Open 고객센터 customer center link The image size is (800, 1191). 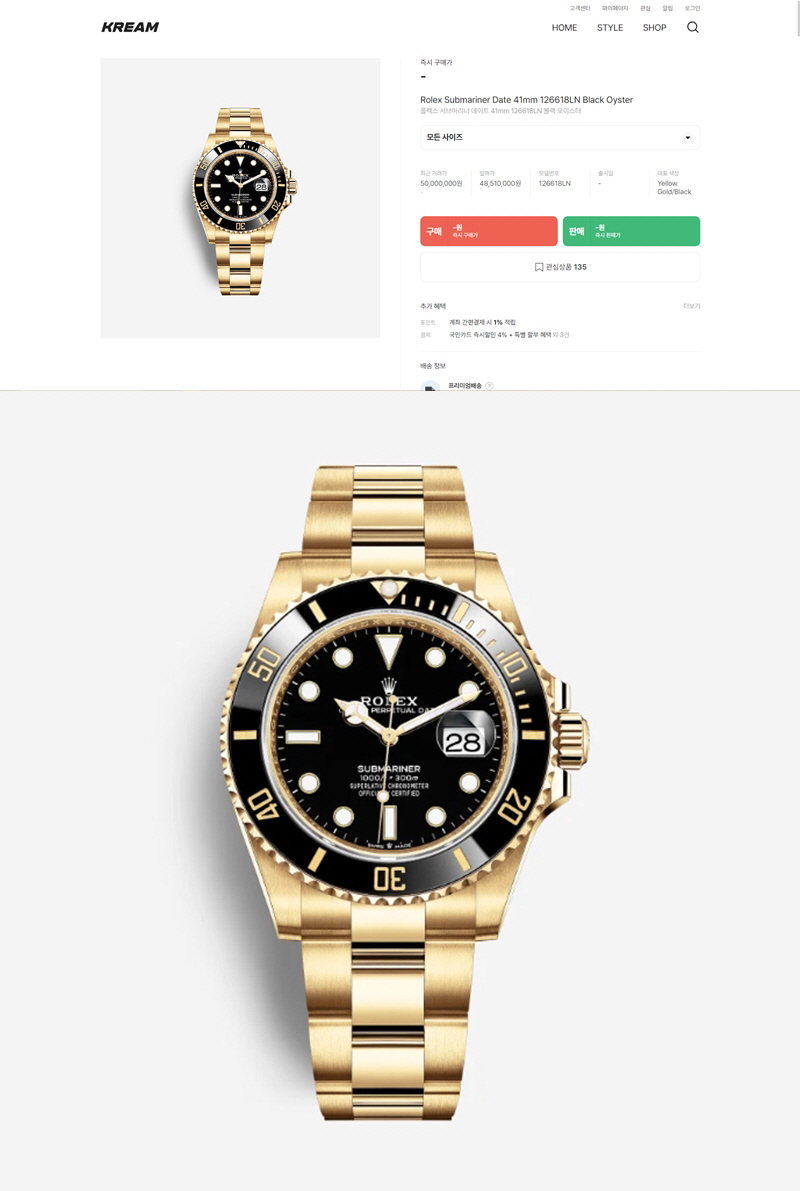pos(580,8)
